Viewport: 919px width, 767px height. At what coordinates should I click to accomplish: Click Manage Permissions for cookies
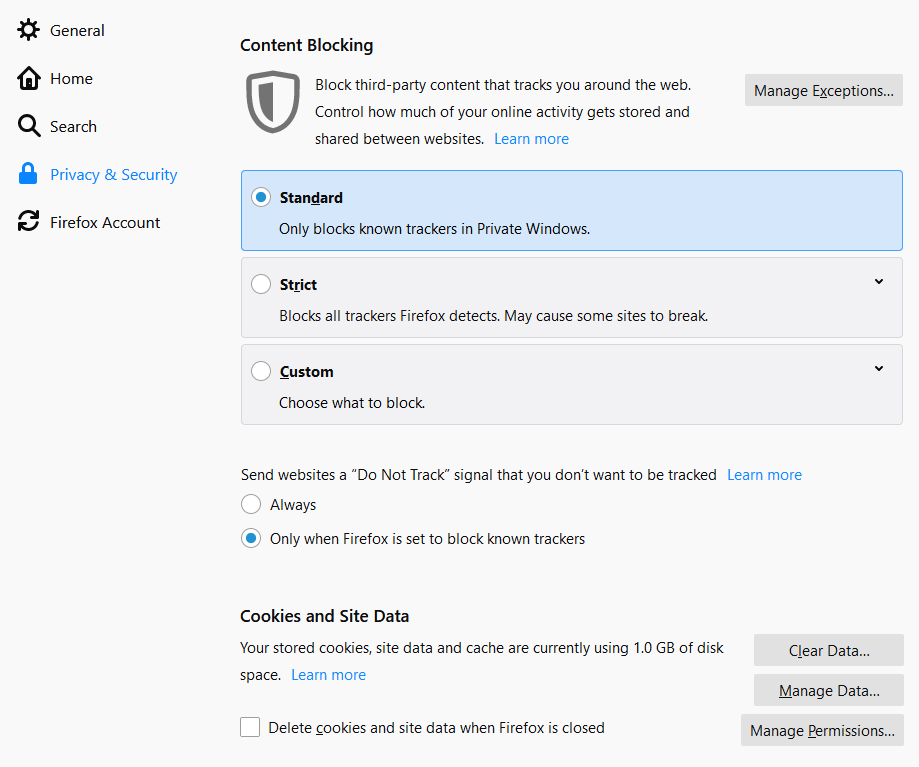tap(822, 730)
